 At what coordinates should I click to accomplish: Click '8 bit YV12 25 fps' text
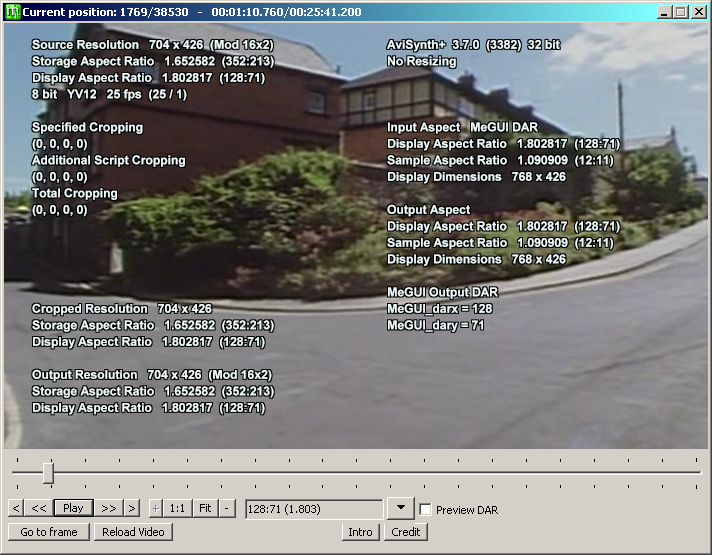tap(86, 94)
